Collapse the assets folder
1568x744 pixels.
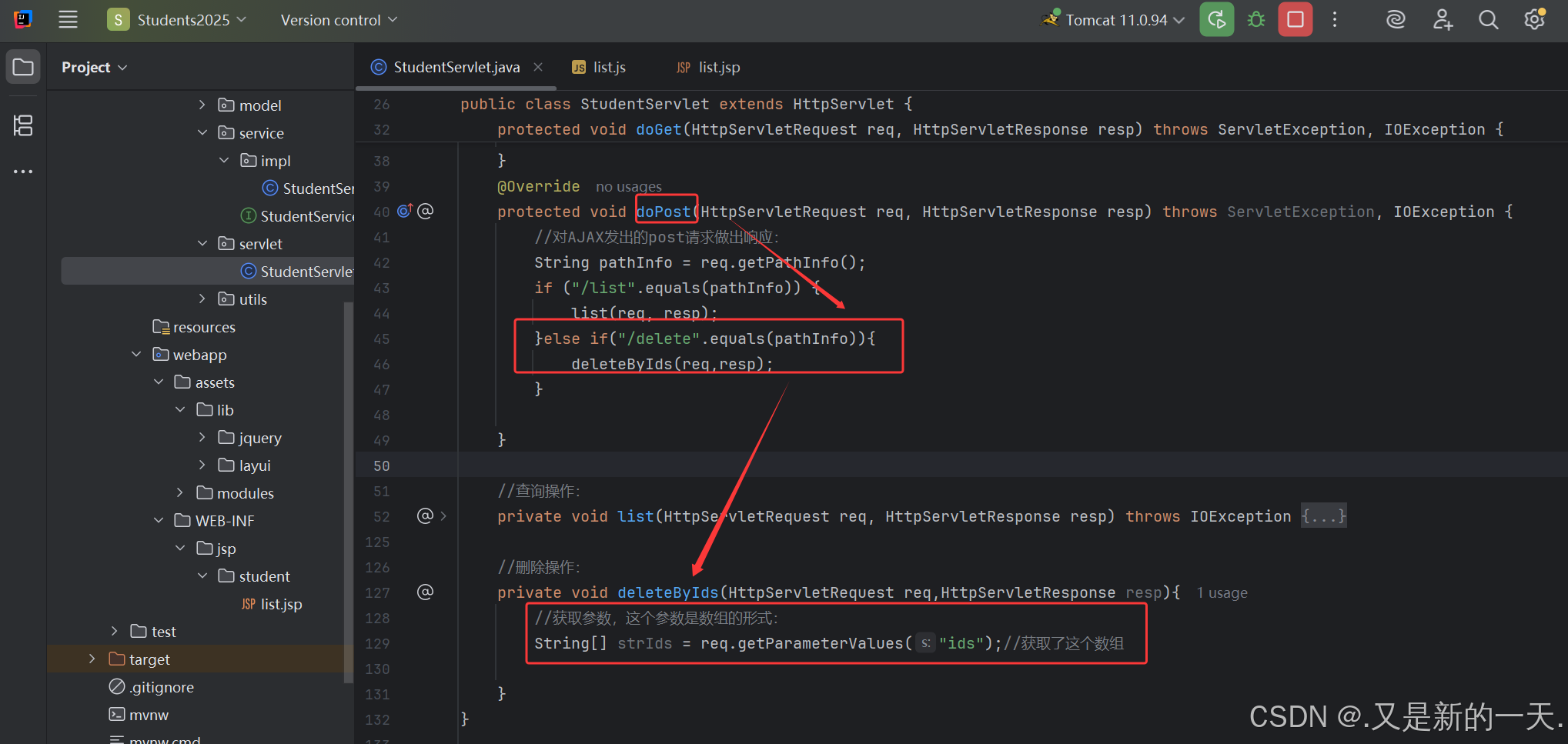point(159,382)
